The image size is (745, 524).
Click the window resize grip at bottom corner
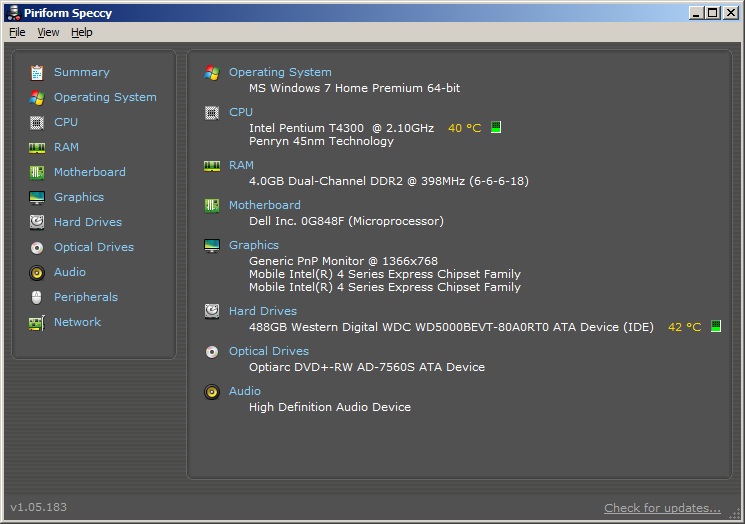[x=735, y=514]
